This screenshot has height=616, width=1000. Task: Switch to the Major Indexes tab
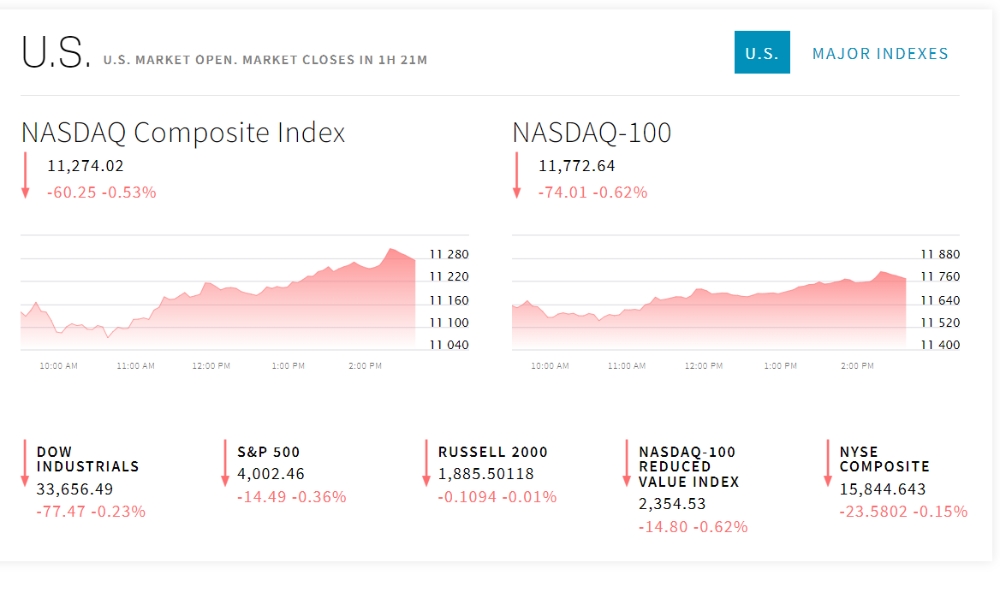click(880, 53)
